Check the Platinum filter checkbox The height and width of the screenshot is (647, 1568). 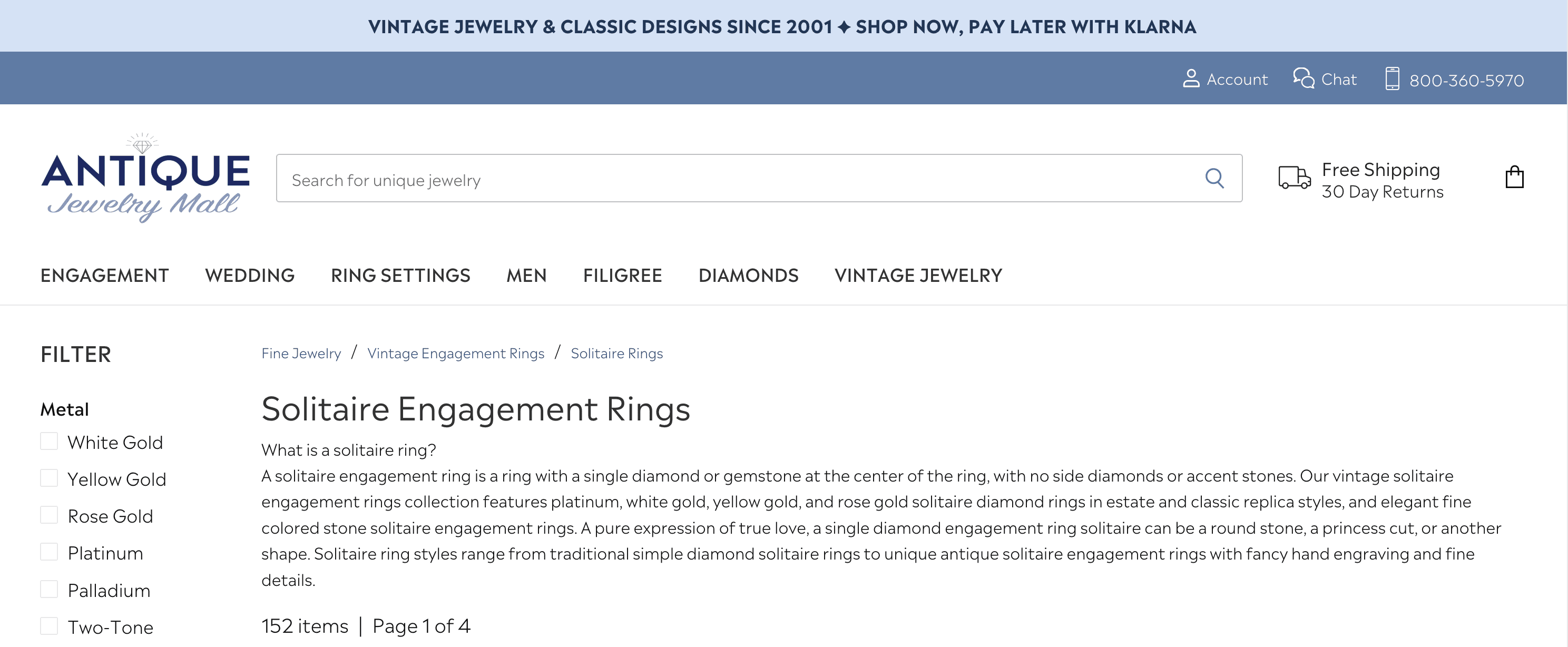48,552
